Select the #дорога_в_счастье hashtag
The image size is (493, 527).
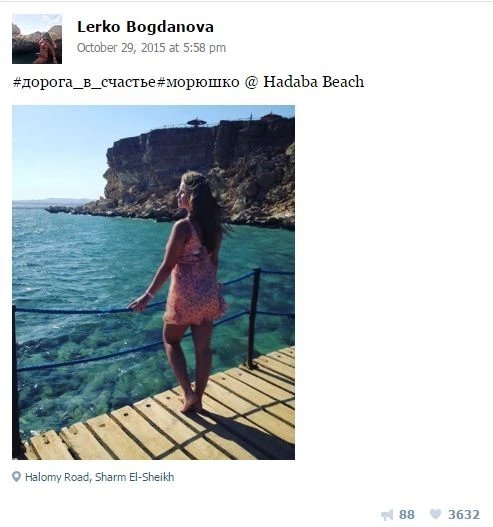pos(84,82)
